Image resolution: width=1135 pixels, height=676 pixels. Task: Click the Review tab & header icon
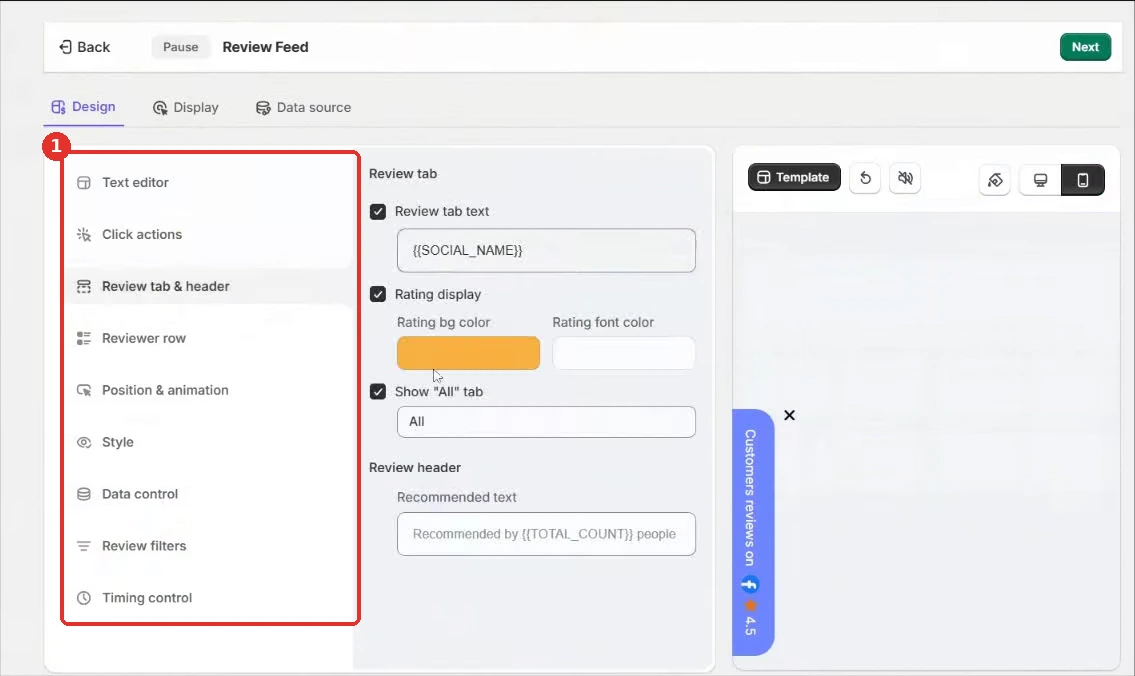[84, 287]
